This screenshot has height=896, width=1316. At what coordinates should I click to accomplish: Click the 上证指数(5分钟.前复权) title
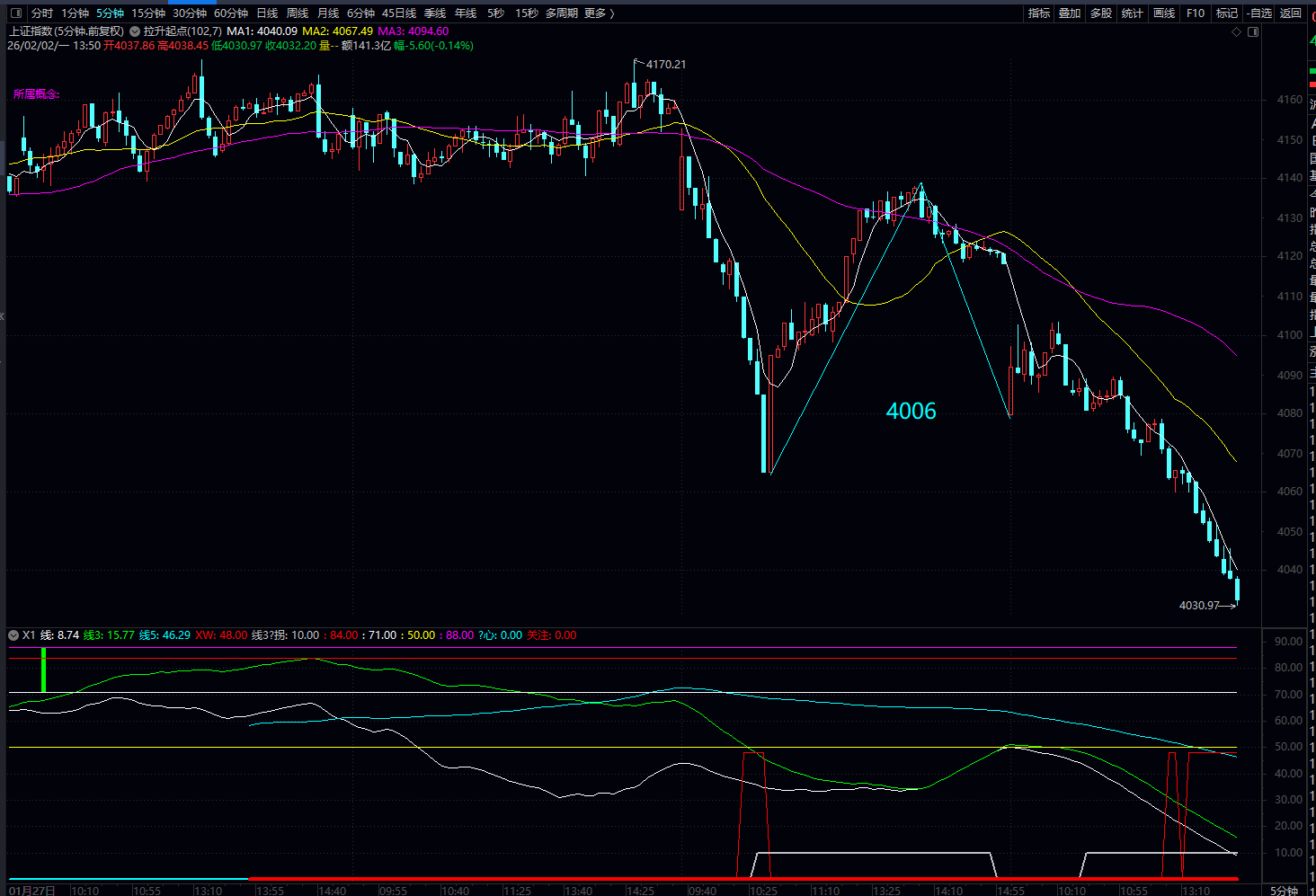coord(67,31)
